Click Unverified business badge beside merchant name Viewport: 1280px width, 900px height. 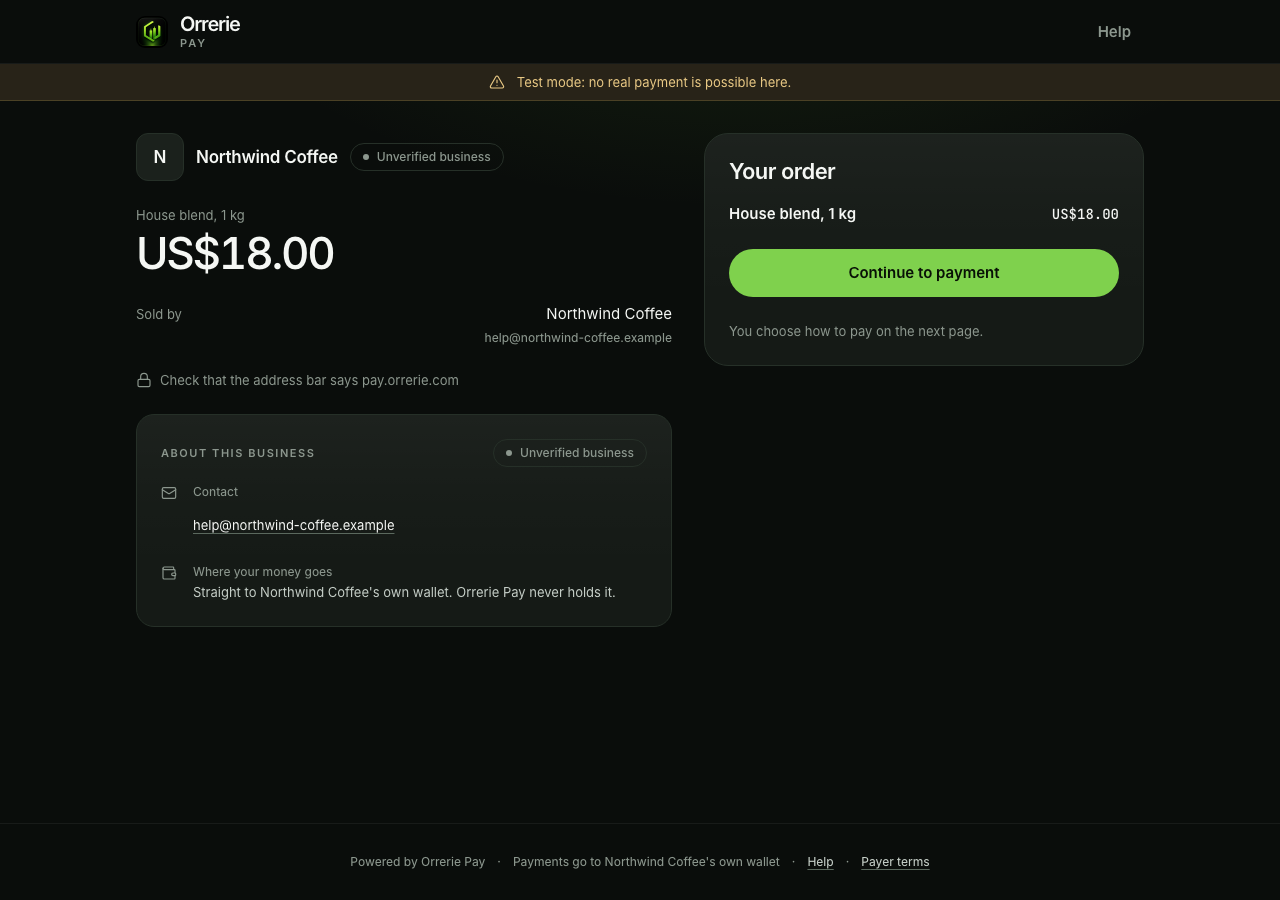[427, 157]
